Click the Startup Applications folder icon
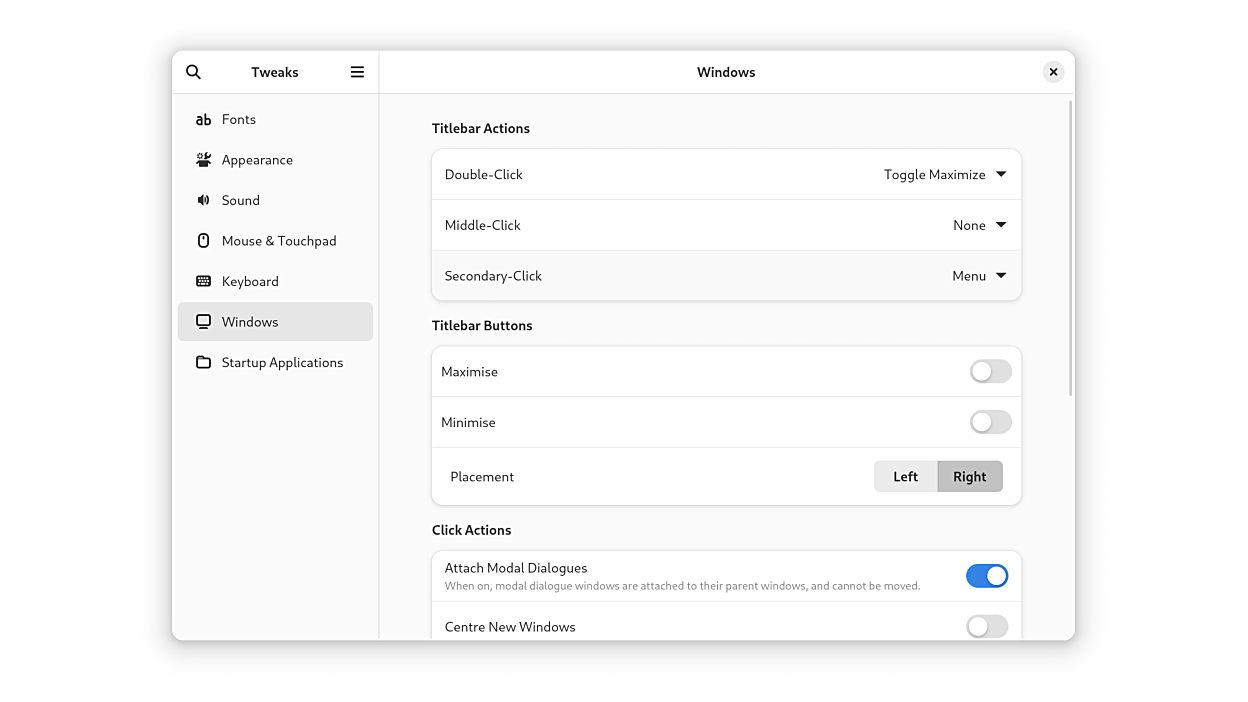The width and height of the screenshot is (1248, 702). pos(203,362)
